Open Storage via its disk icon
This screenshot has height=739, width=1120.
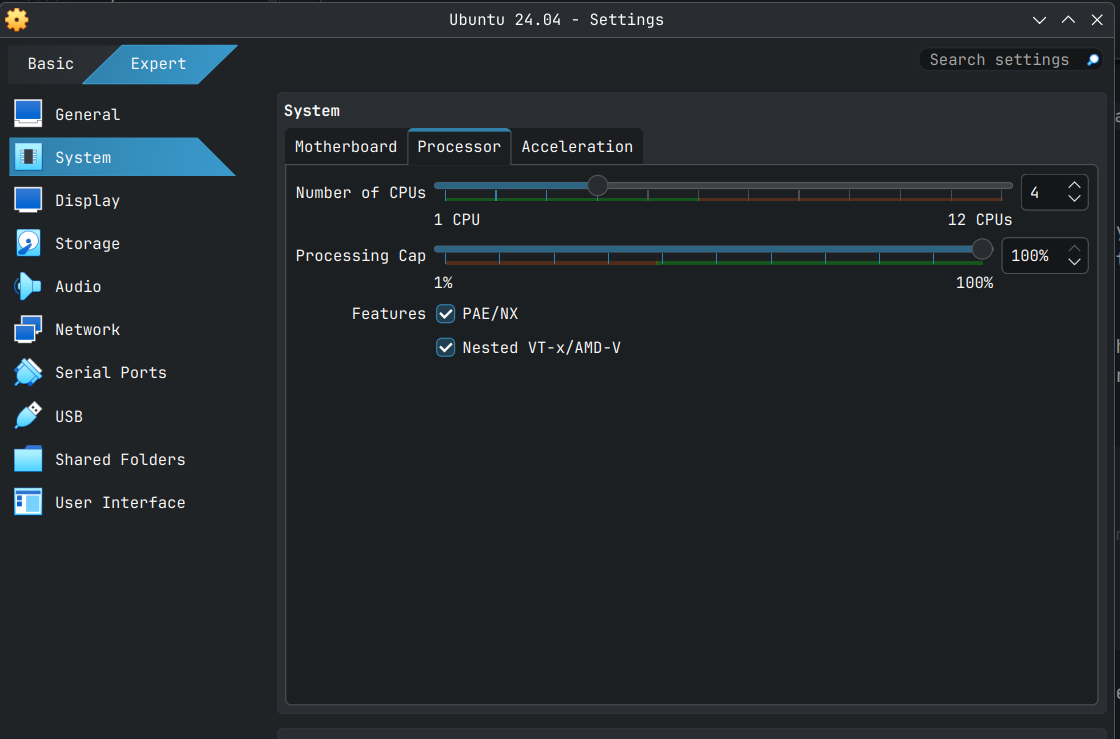tap(28, 243)
